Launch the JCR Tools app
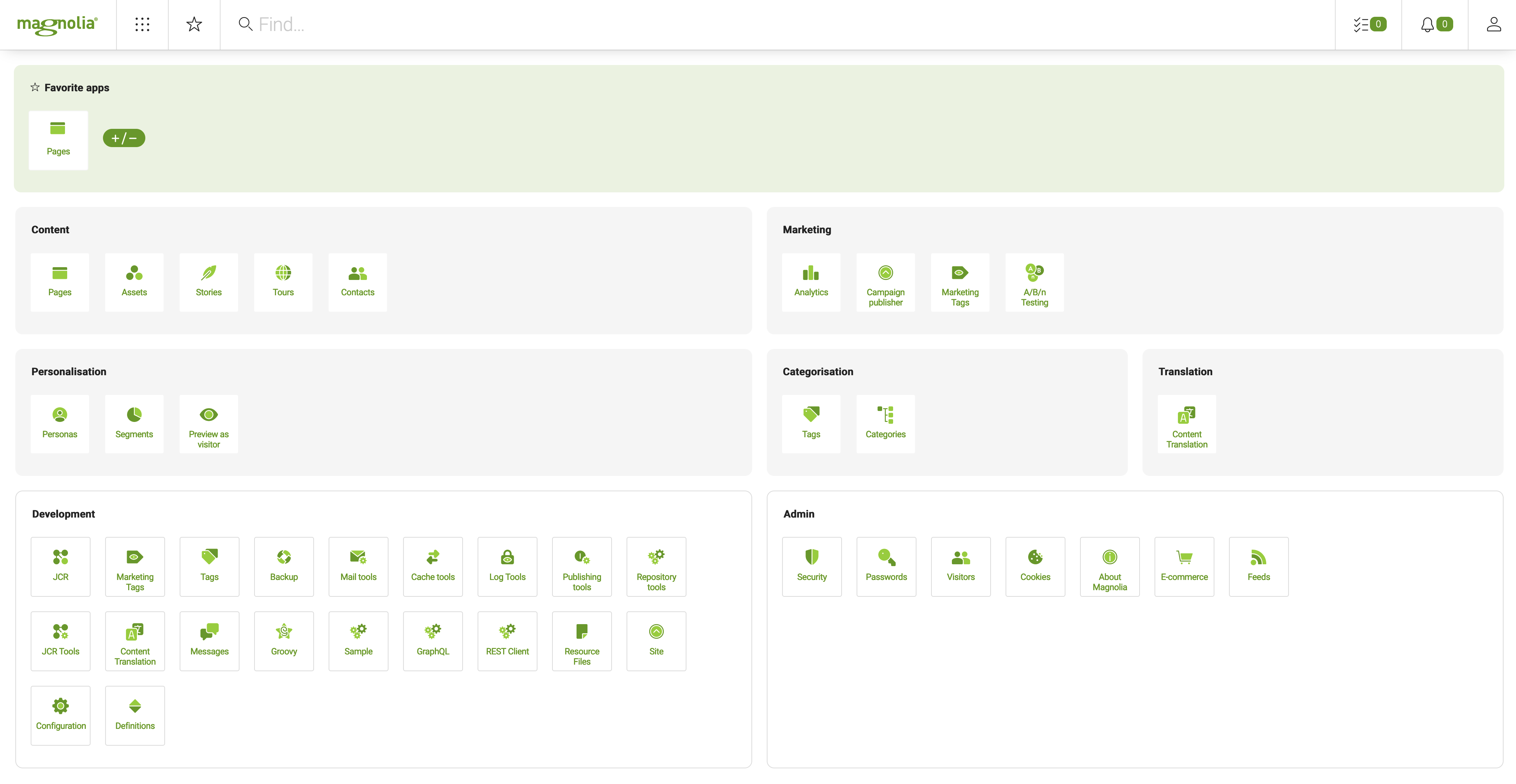Image resolution: width=1516 pixels, height=784 pixels. coord(61,641)
